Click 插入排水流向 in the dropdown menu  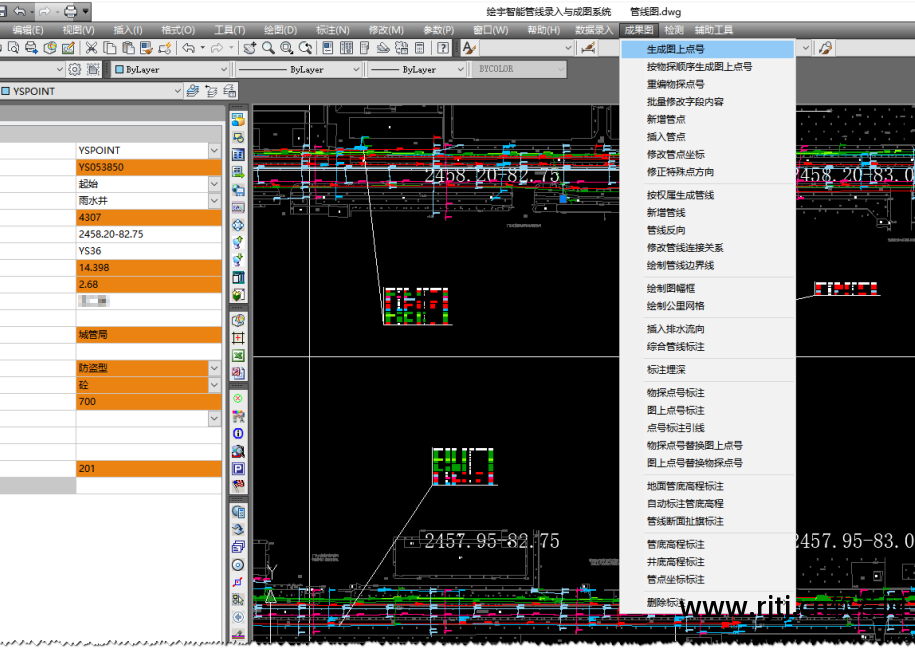pyautogui.click(x=676, y=329)
